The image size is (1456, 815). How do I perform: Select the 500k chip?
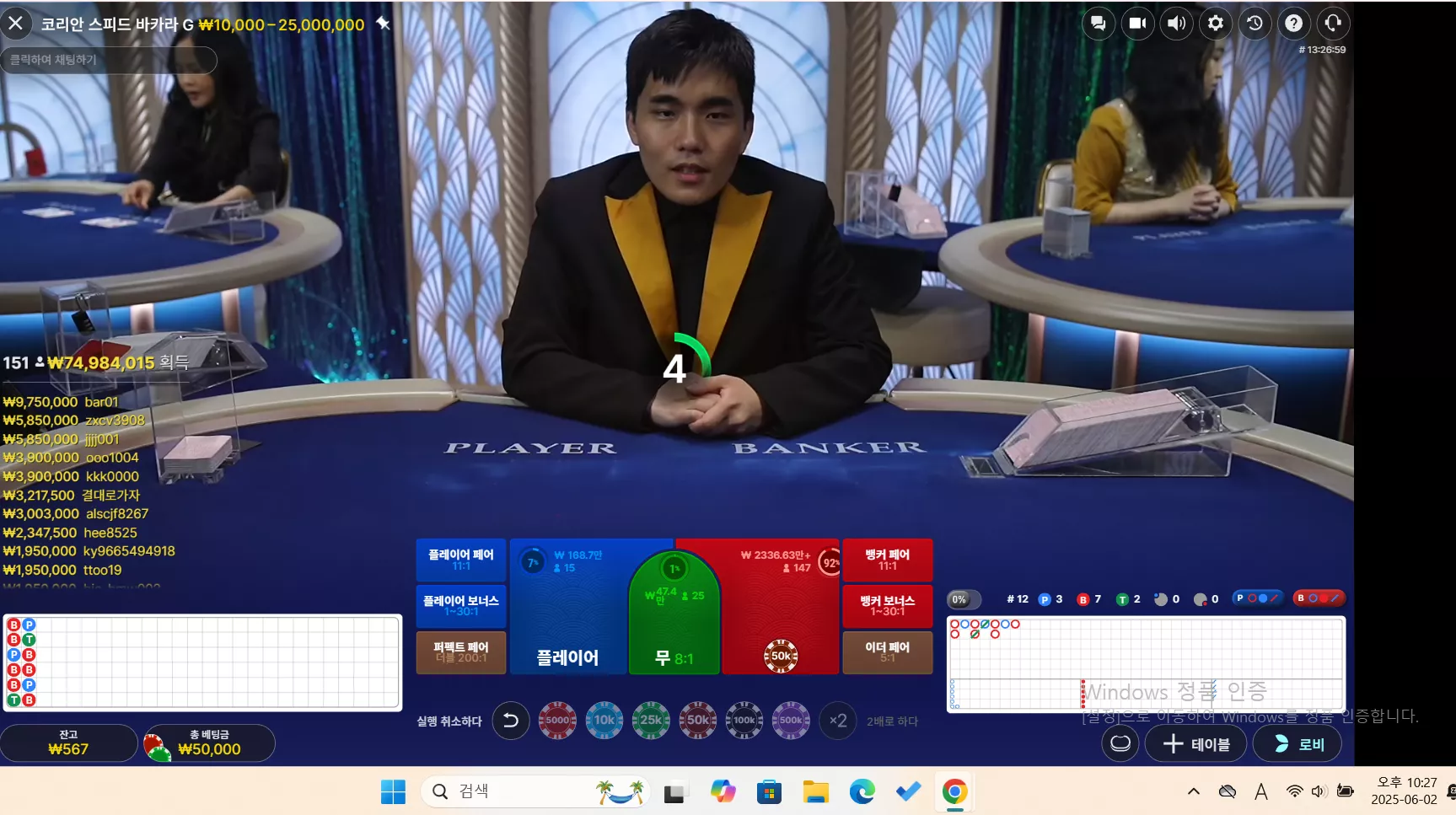(791, 721)
